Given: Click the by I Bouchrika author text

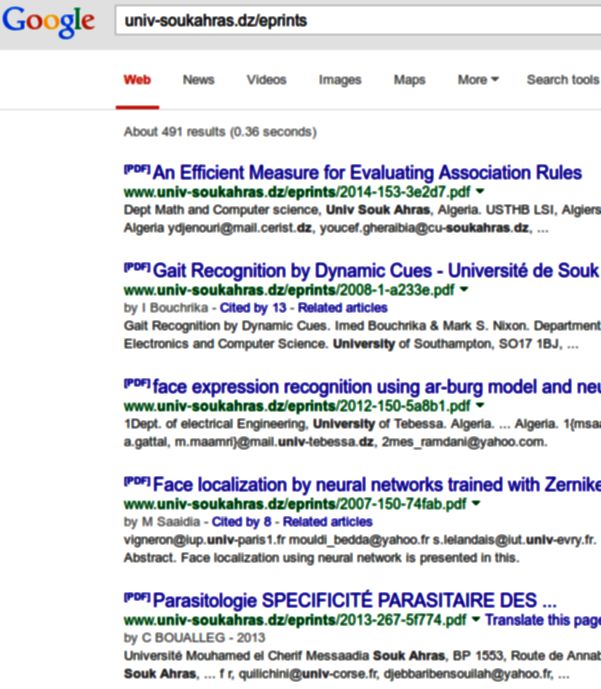Looking at the screenshot, I should coord(166,308).
